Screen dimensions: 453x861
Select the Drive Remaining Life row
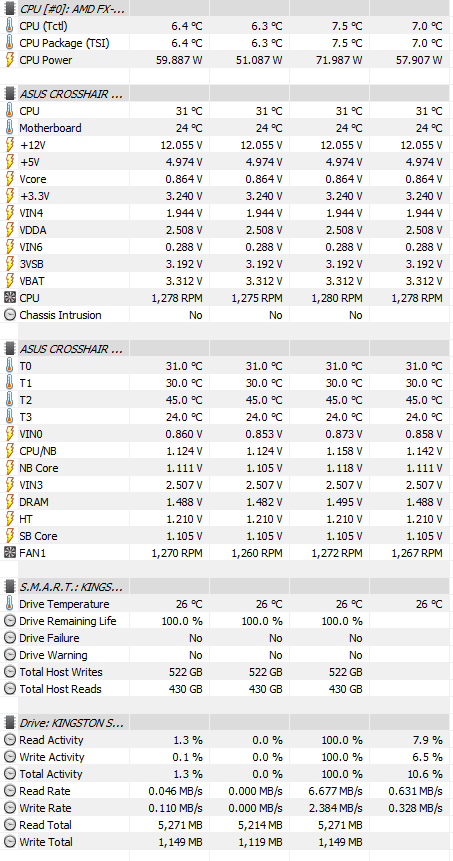point(226,621)
